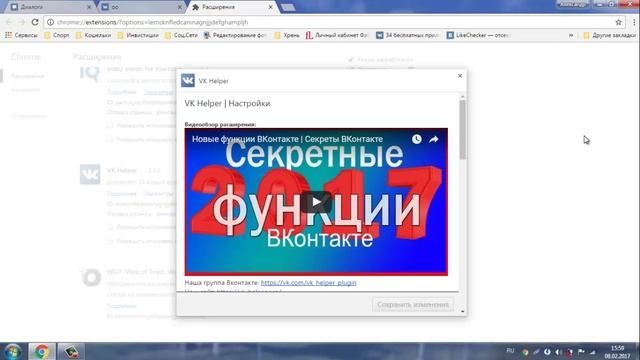Open the Спорт bookmarks folder
This screenshot has height=360, width=640.
(x=57, y=36)
